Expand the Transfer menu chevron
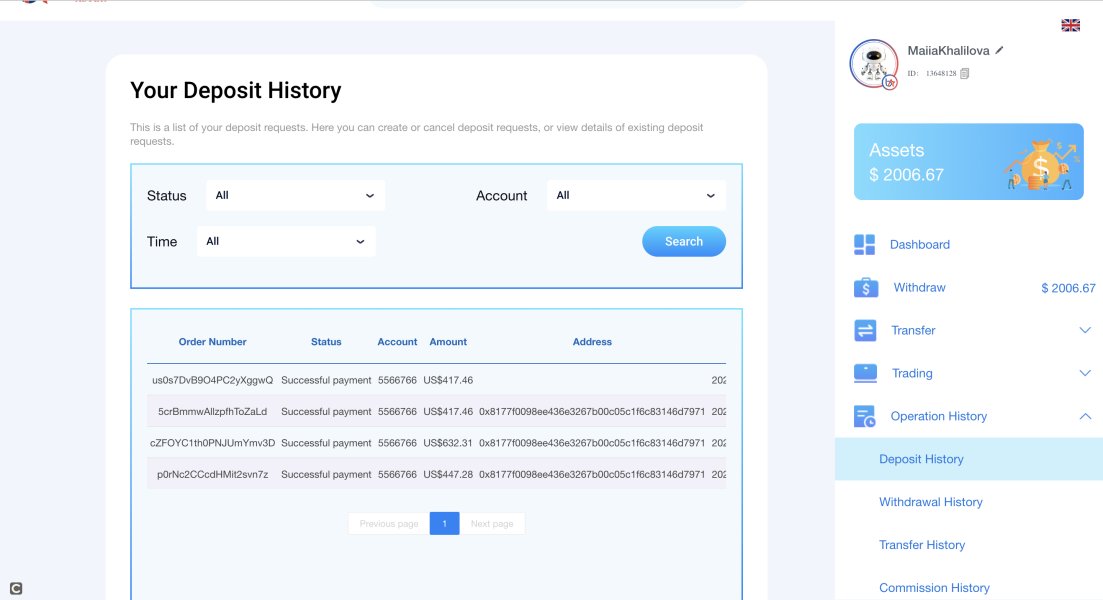Image resolution: width=1103 pixels, height=600 pixels. click(1085, 330)
